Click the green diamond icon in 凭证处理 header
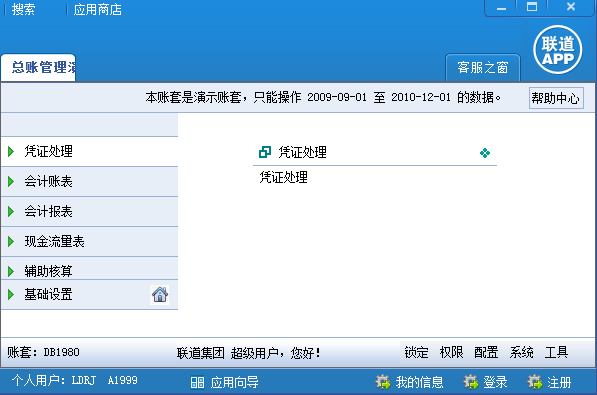597x395 pixels. 485,153
